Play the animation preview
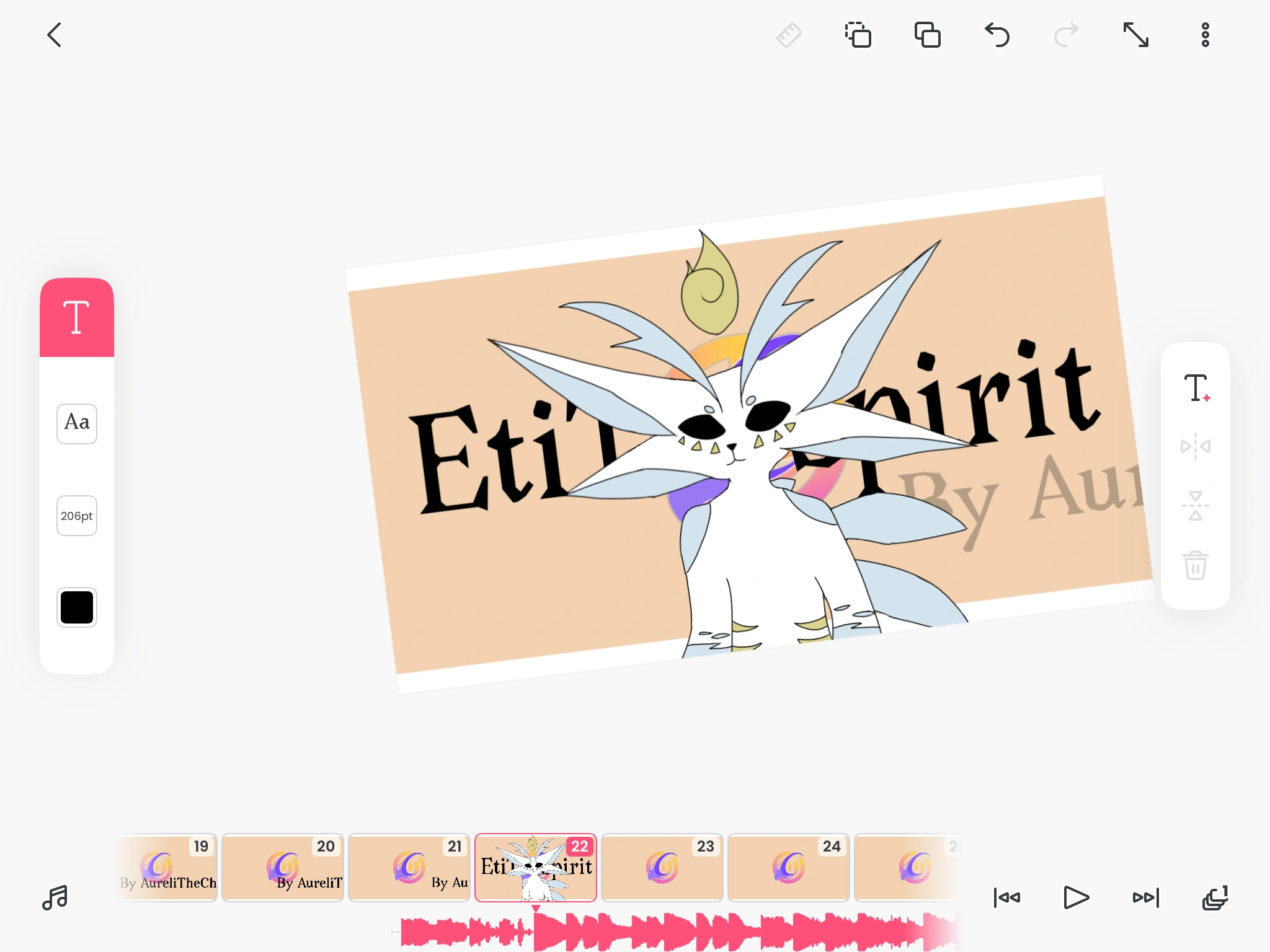Image resolution: width=1270 pixels, height=952 pixels. 1077,897
